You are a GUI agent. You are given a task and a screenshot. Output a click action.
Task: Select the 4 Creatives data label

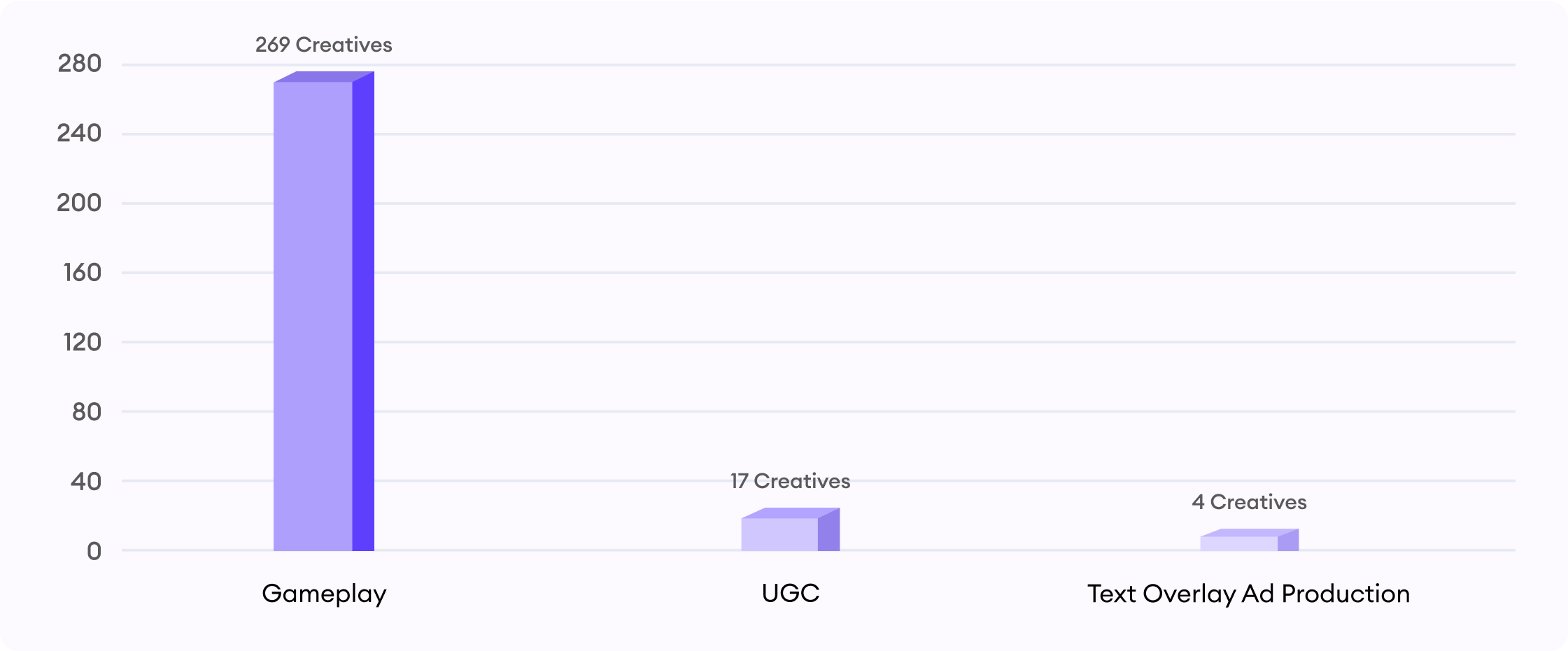[x=1249, y=502]
